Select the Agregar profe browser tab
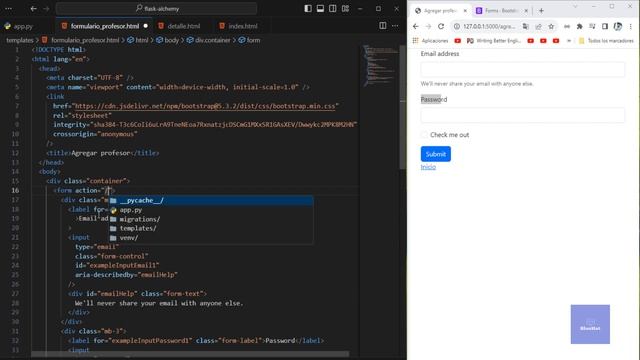Viewport: 640px width, 360px height. (x=440, y=11)
